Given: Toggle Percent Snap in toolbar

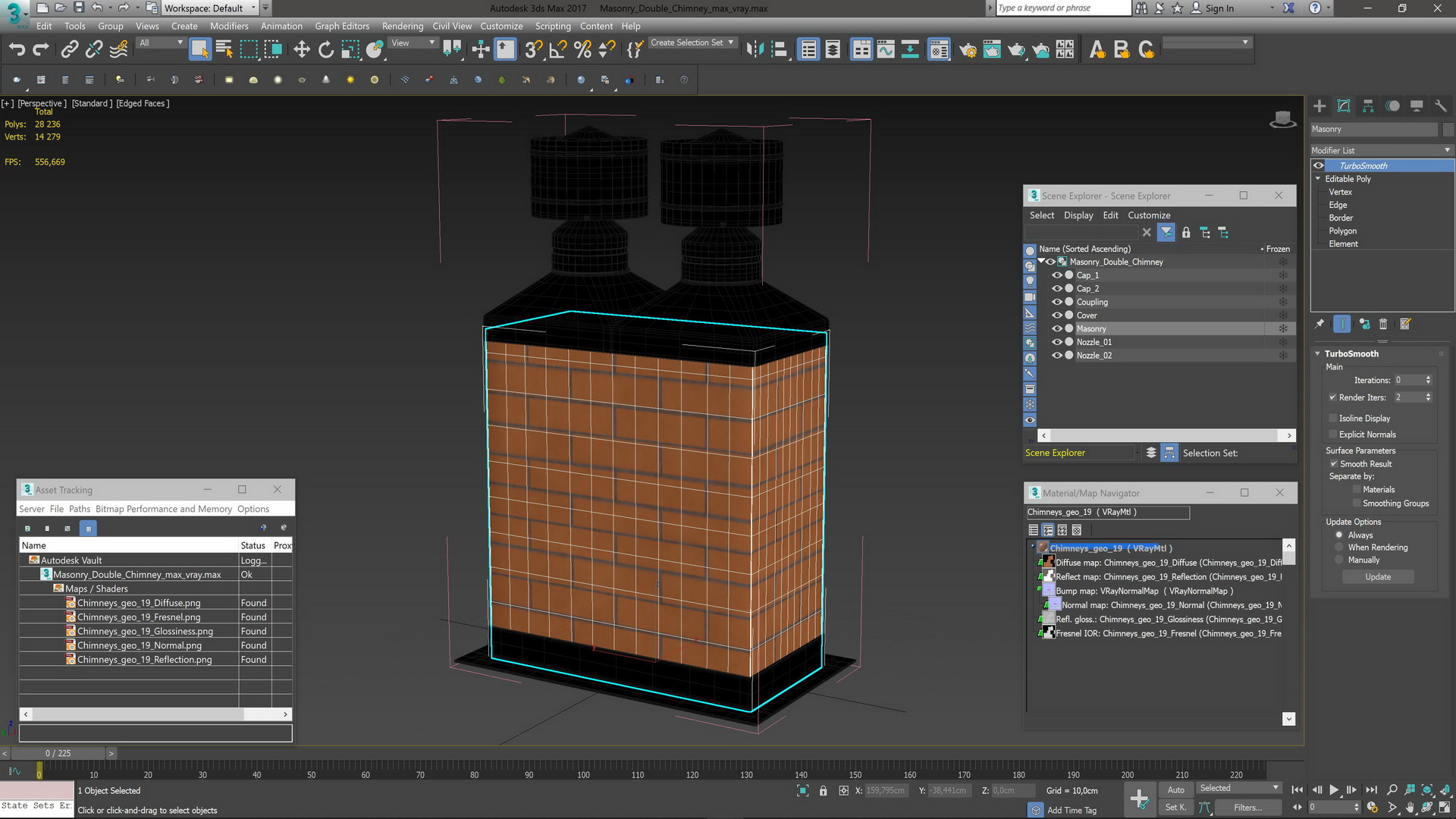Looking at the screenshot, I should pos(582,50).
